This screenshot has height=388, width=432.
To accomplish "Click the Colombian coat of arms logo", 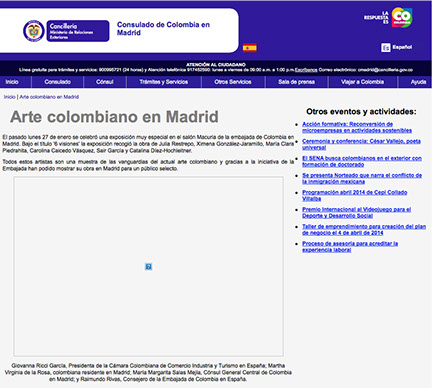I will coord(33,31).
